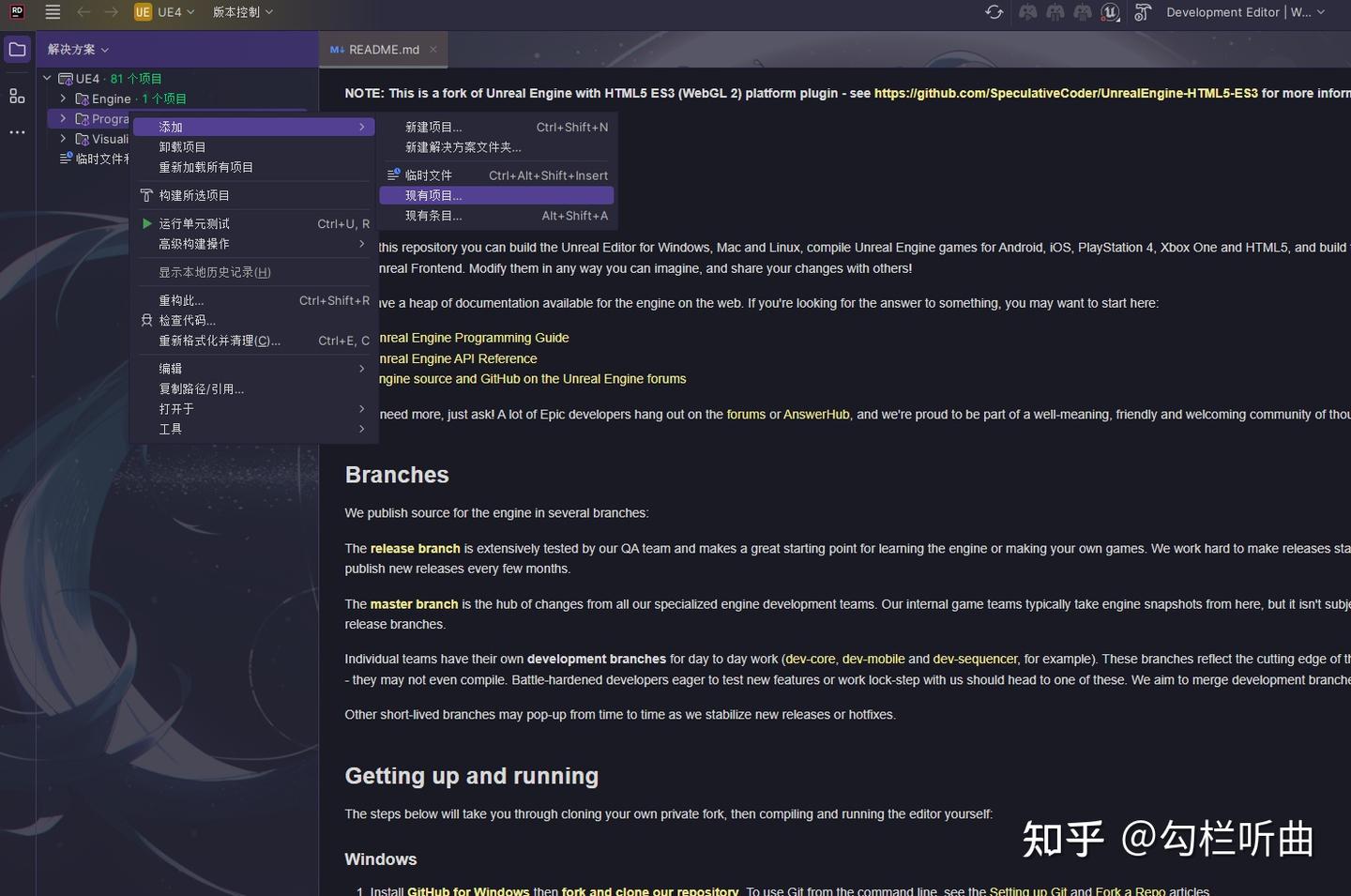Open the 版本控制 dropdown in the title bar
1351x896 pixels.
242,12
